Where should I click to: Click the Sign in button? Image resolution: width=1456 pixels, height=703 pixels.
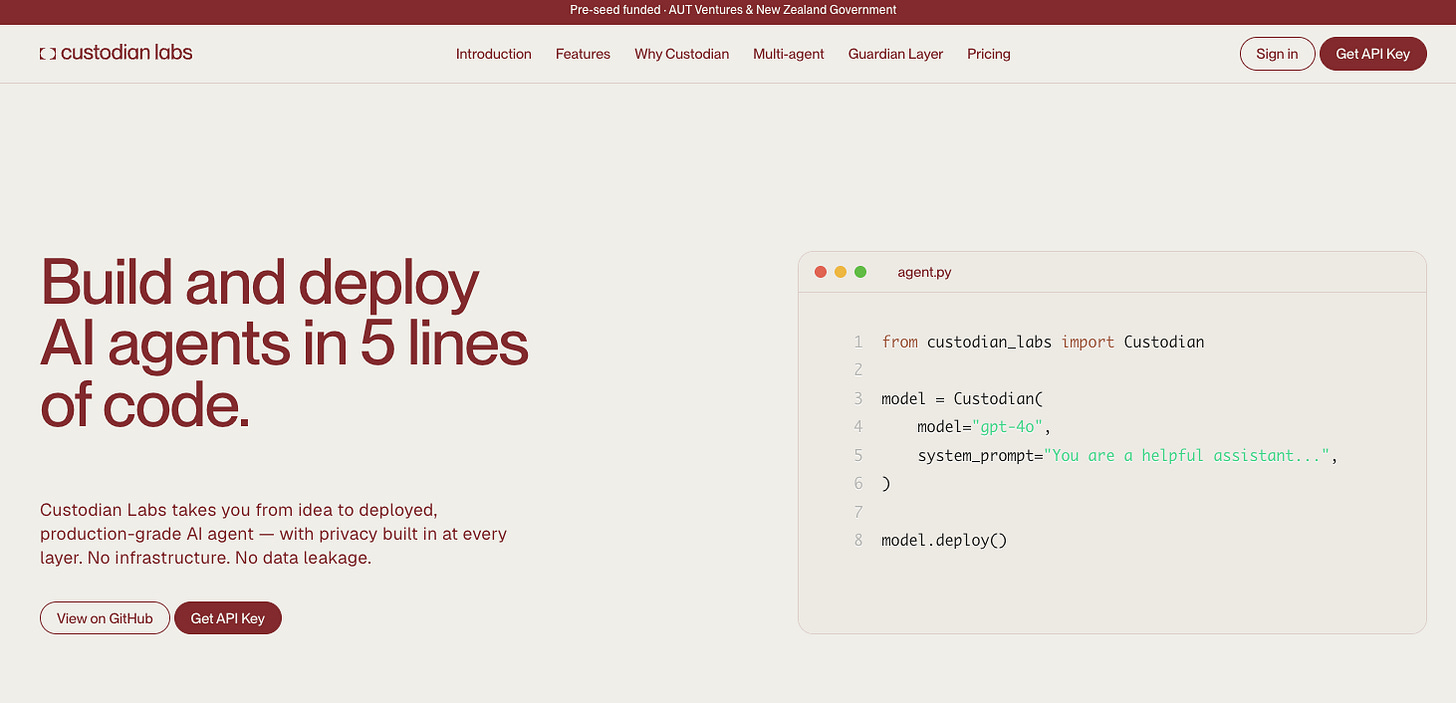tap(1277, 54)
